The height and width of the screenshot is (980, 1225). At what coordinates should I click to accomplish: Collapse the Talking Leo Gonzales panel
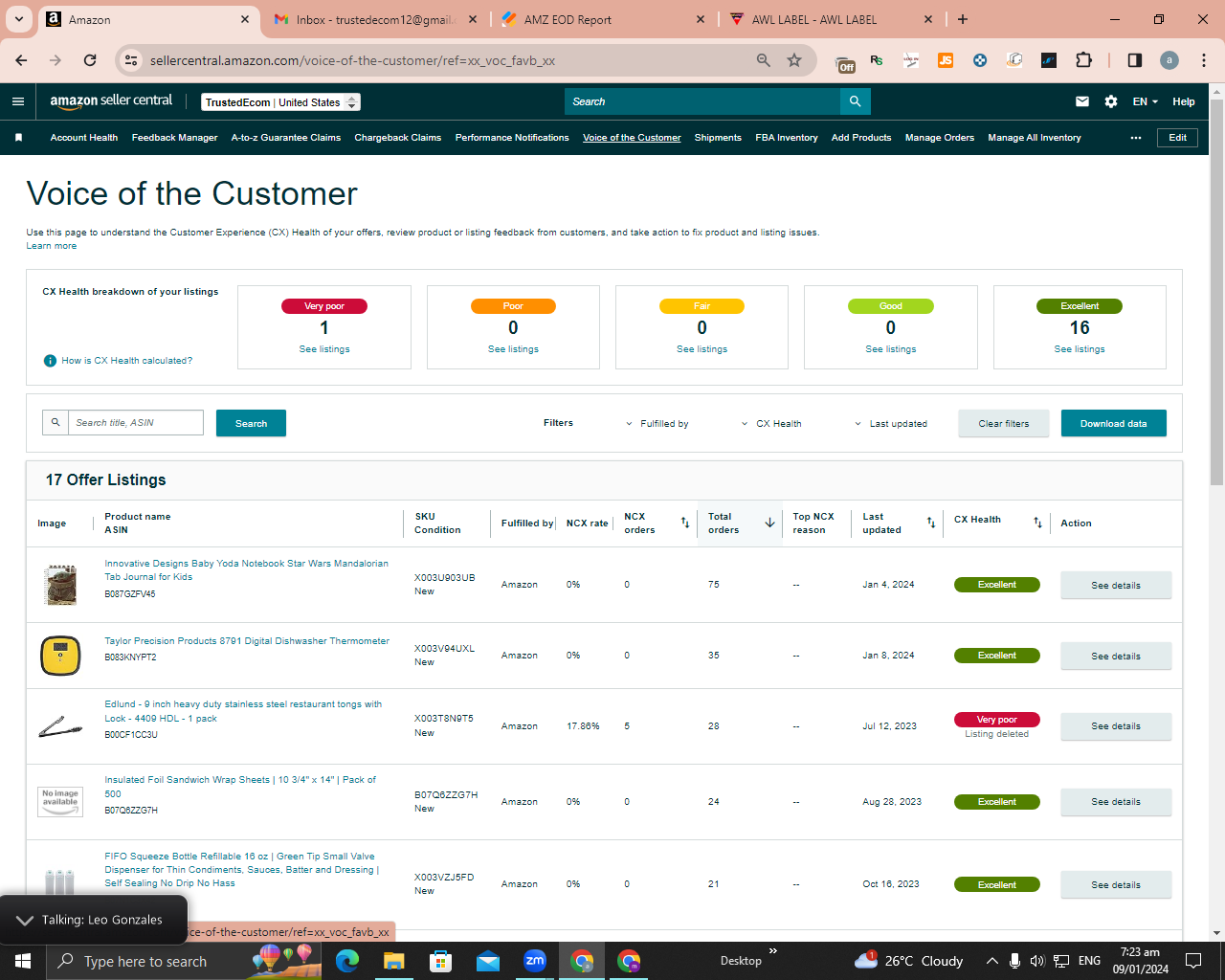click(x=25, y=921)
